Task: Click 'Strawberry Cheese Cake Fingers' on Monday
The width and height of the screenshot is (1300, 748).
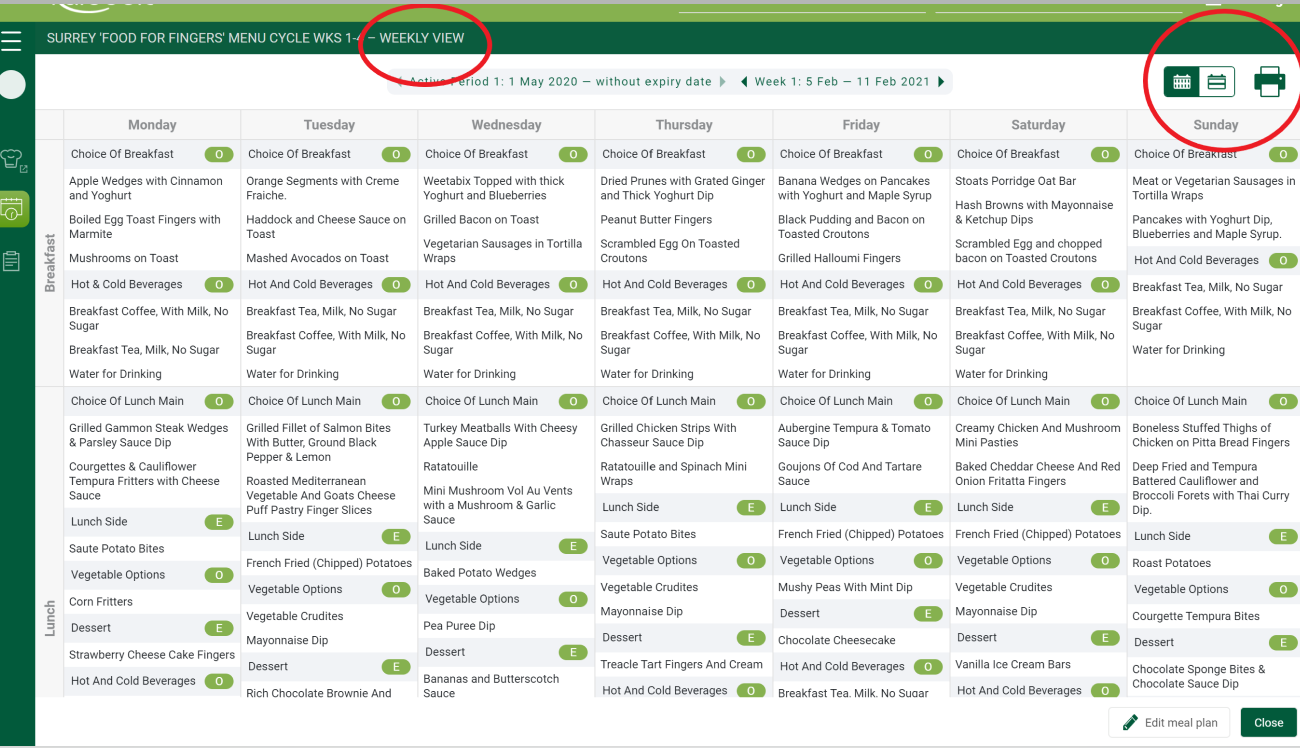Action: click(152, 655)
